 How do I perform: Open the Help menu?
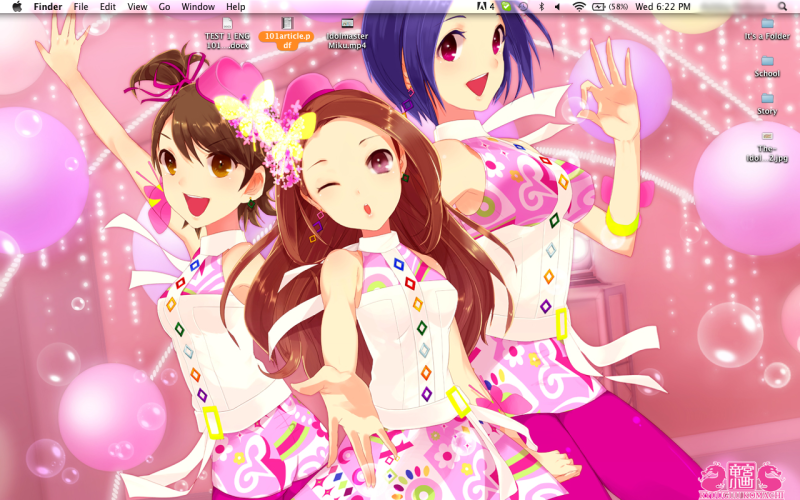[236, 7]
